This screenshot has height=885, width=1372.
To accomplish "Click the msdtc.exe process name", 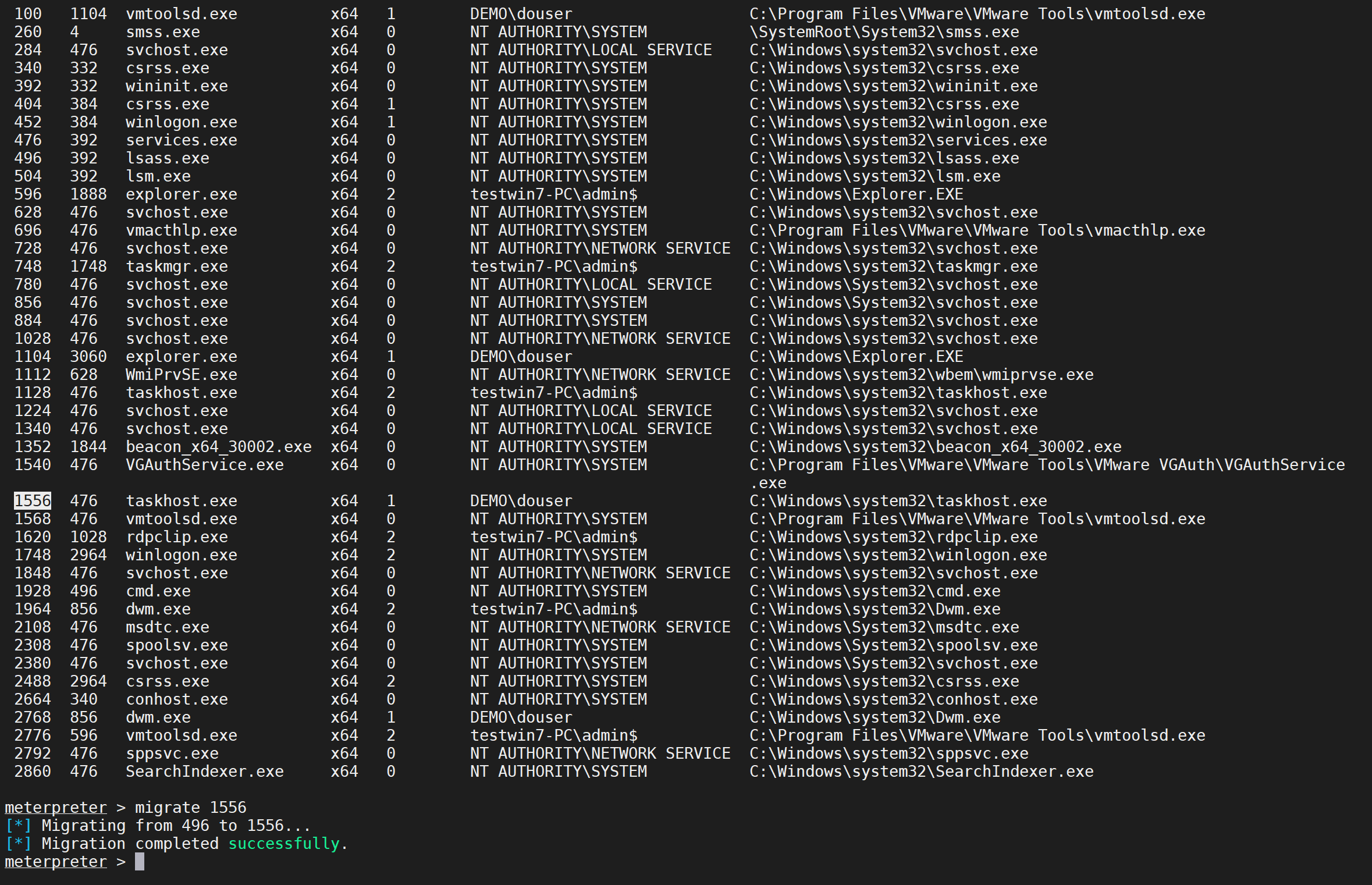I will [168, 627].
